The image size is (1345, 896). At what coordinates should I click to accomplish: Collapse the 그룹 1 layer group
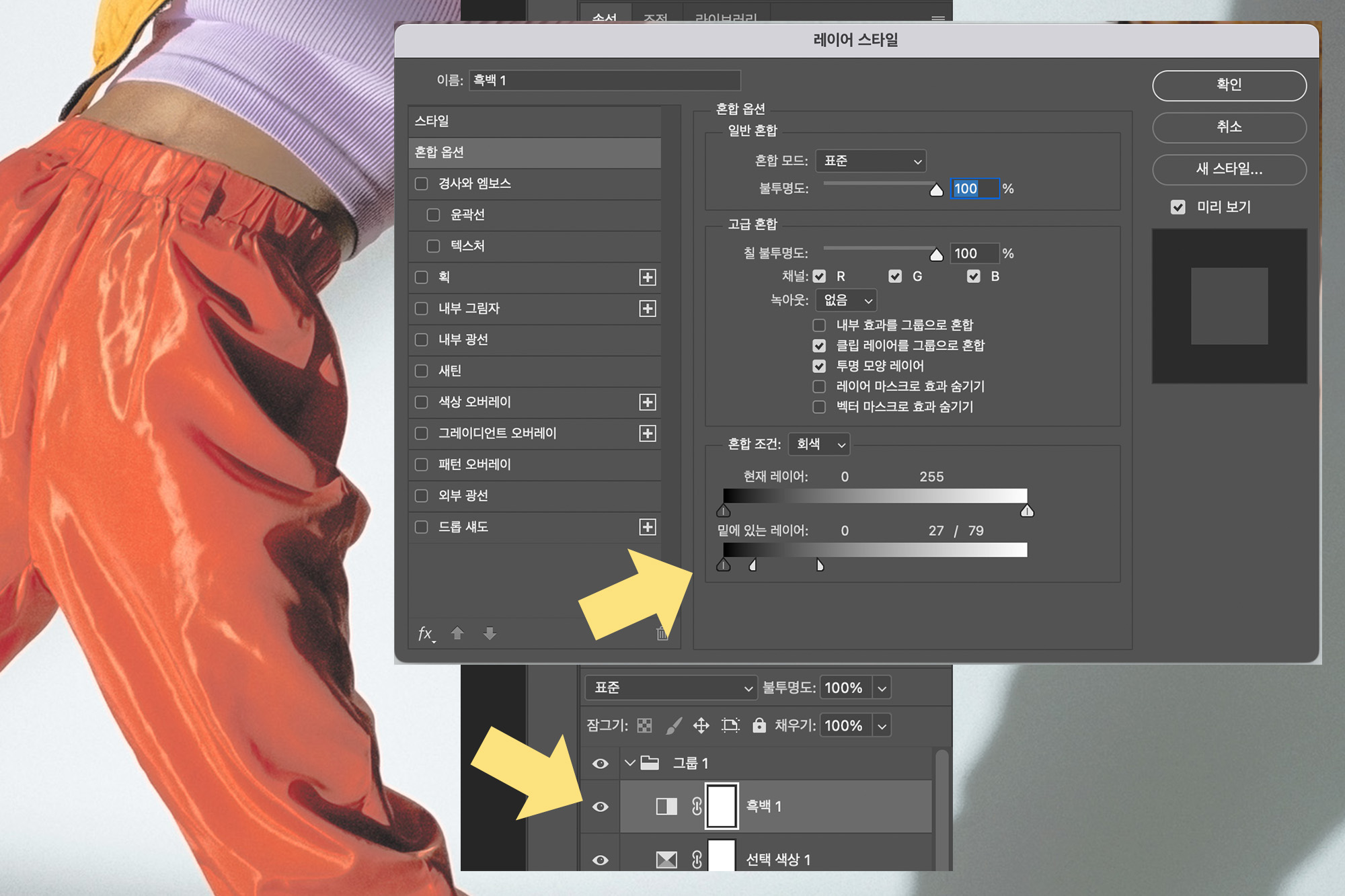[629, 763]
